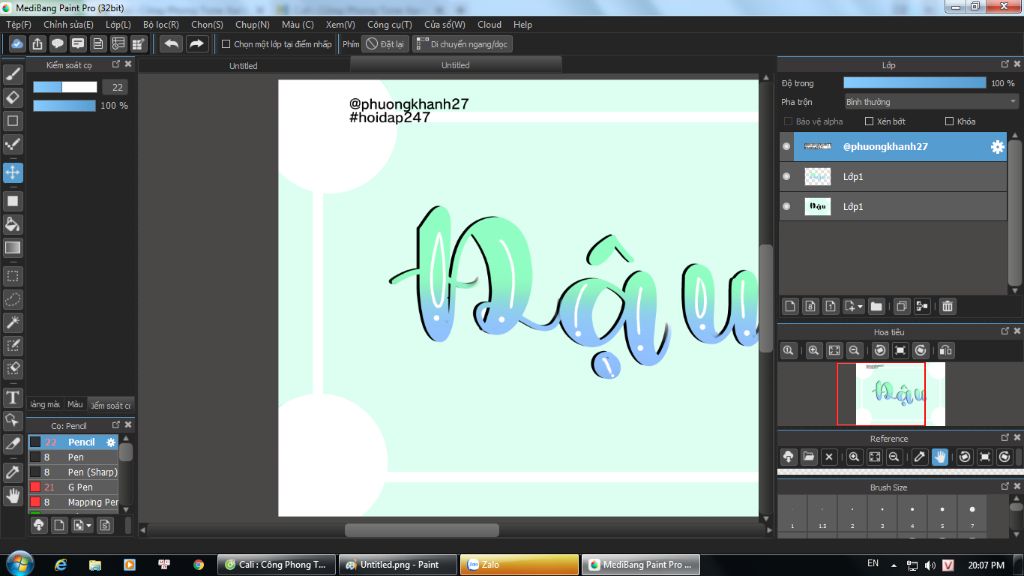
Task: Undock the Lớp panel
Action: tap(1004, 64)
